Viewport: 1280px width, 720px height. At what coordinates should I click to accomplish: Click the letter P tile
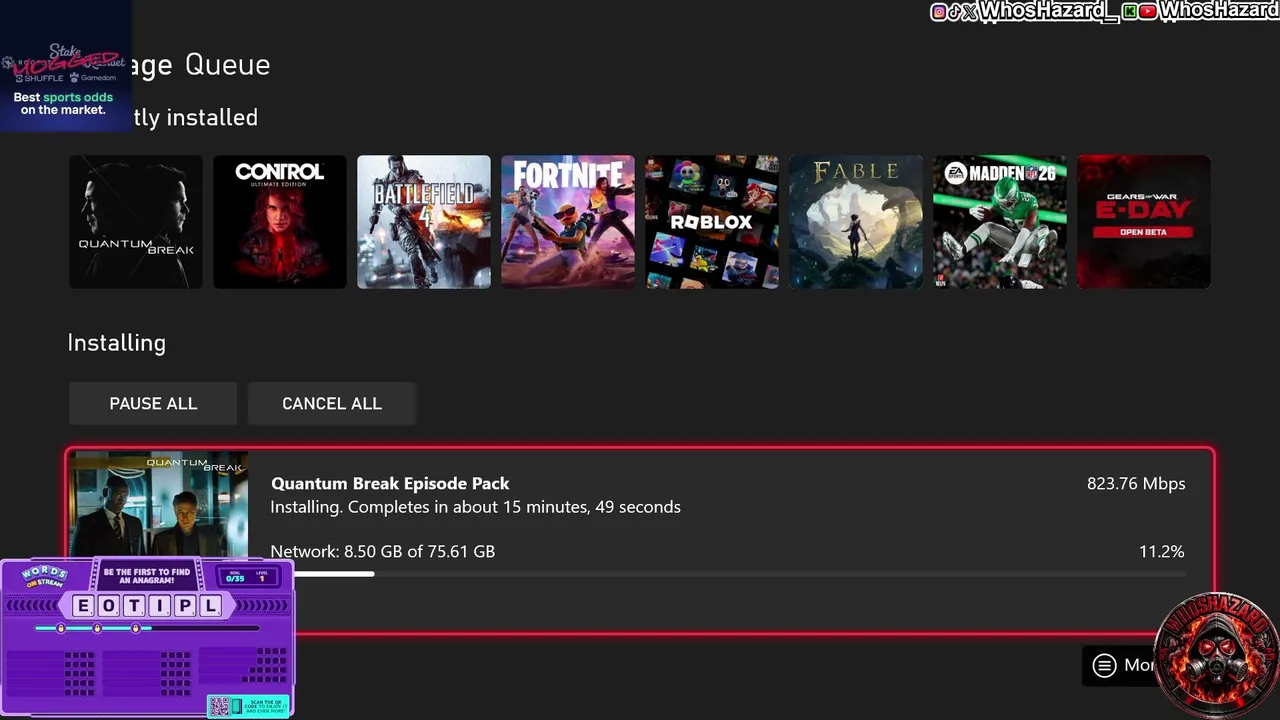click(x=185, y=606)
